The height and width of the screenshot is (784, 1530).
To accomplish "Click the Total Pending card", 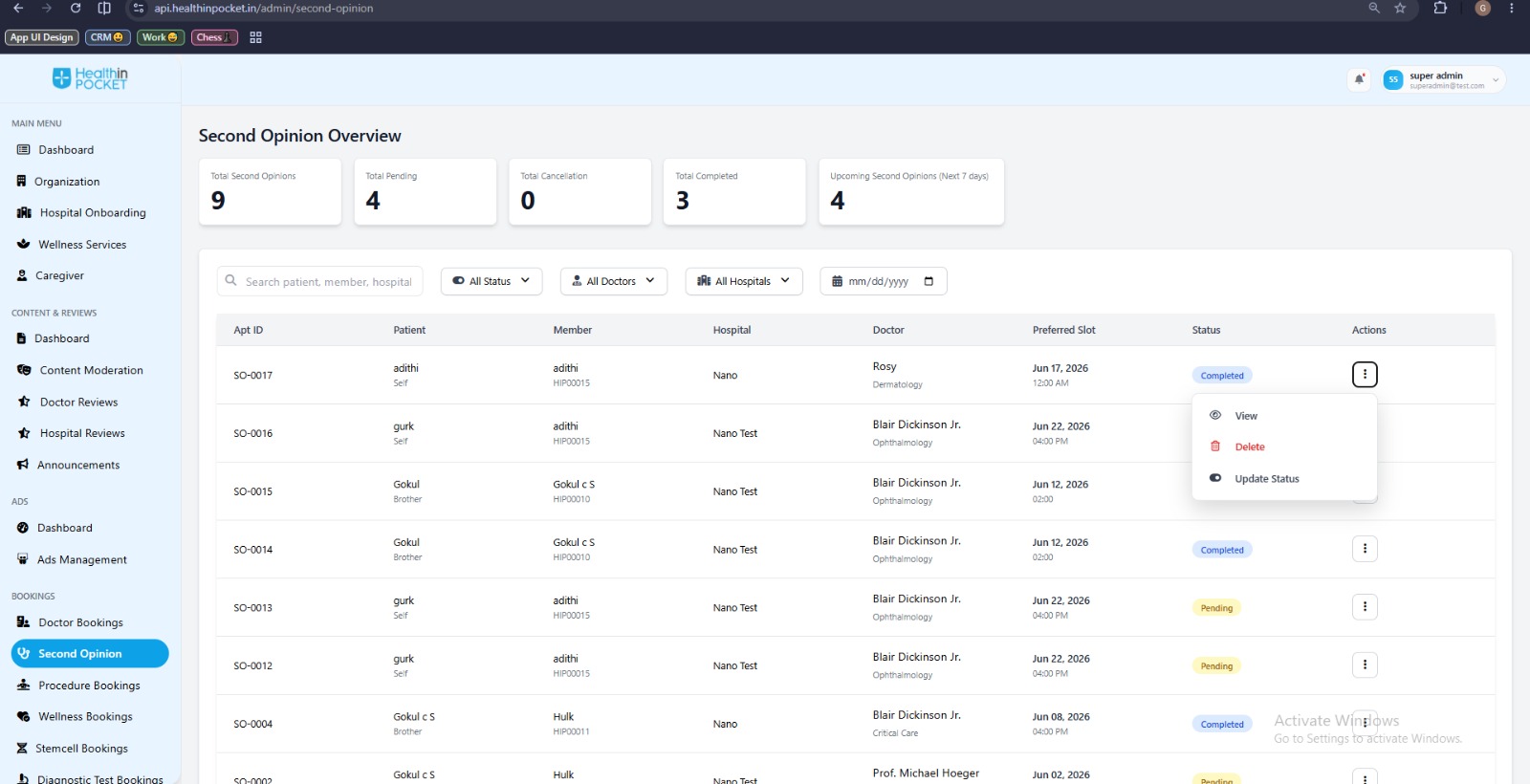I will pos(425,192).
